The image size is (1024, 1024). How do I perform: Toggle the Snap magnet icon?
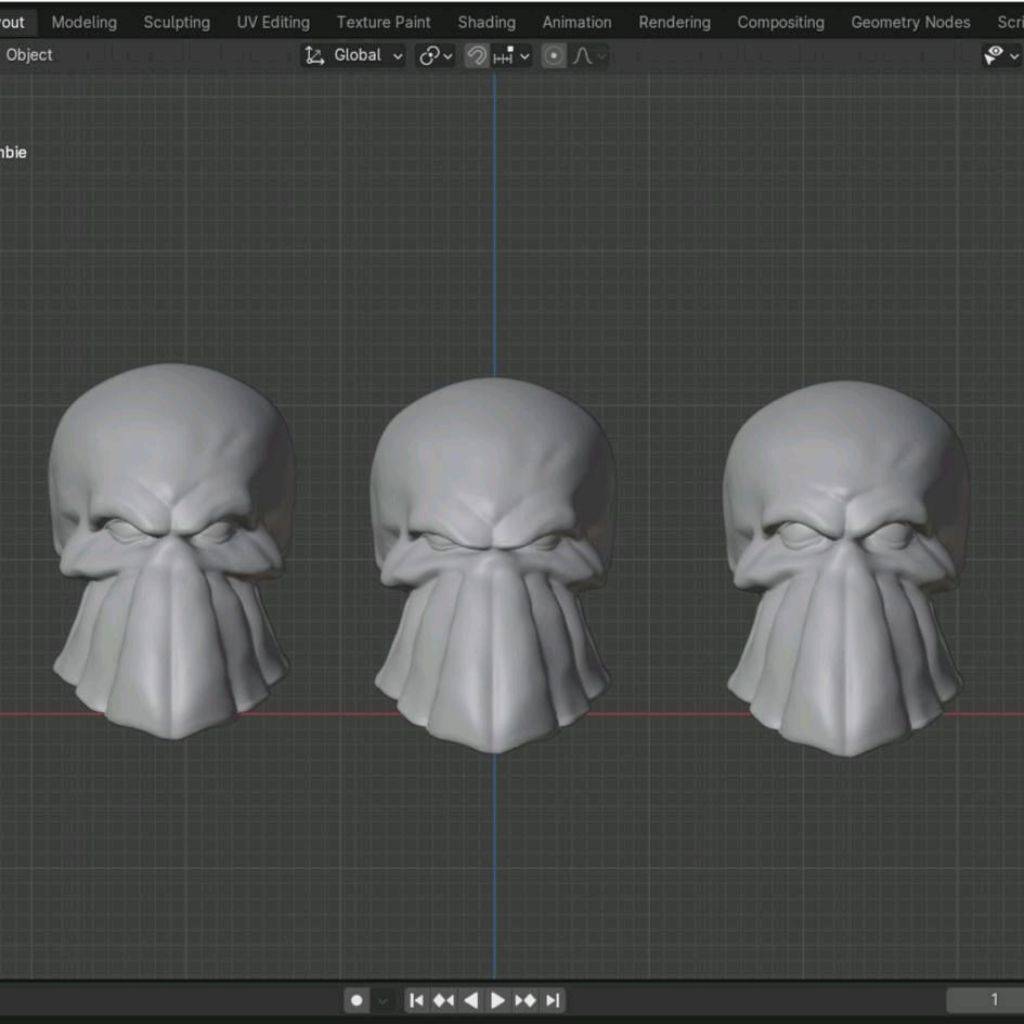point(477,56)
